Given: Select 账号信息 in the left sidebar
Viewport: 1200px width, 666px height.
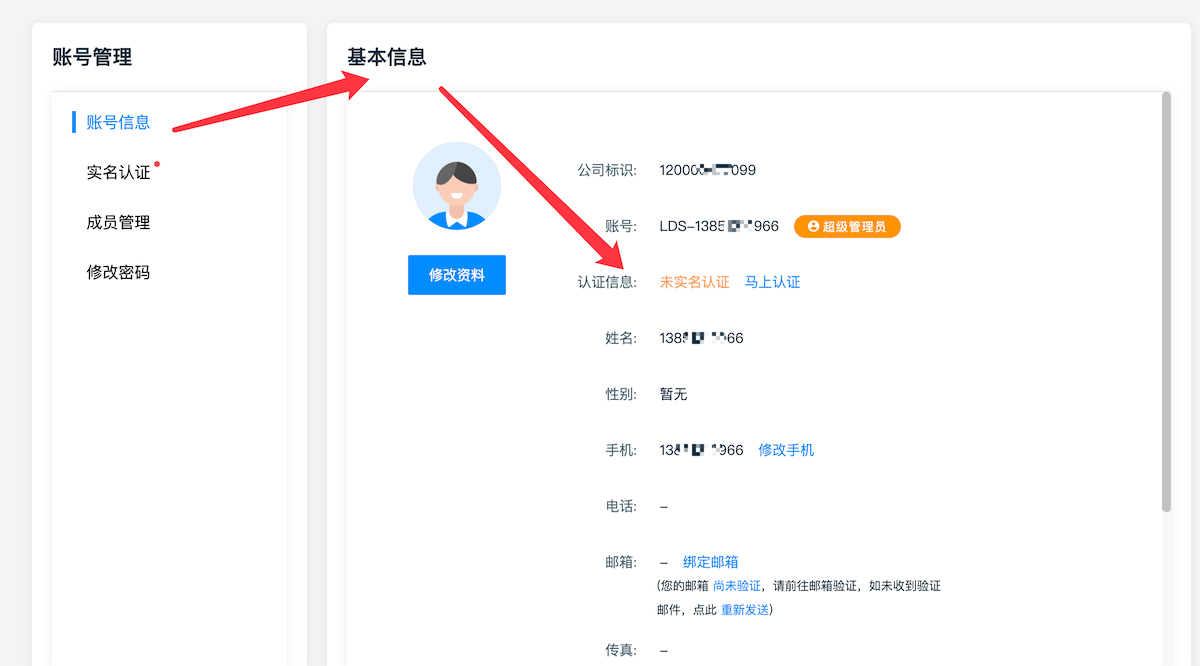Looking at the screenshot, I should (x=118, y=121).
